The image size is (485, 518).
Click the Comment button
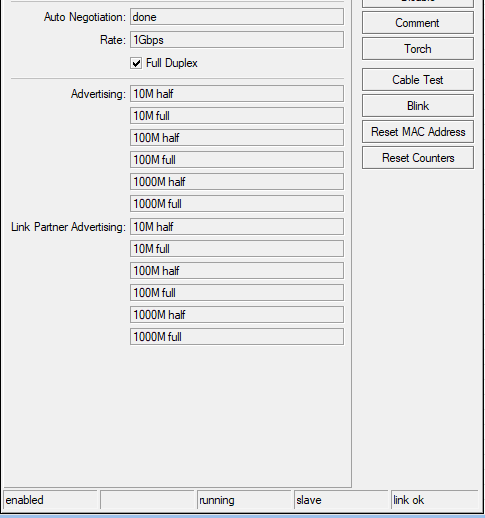pyautogui.click(x=418, y=23)
